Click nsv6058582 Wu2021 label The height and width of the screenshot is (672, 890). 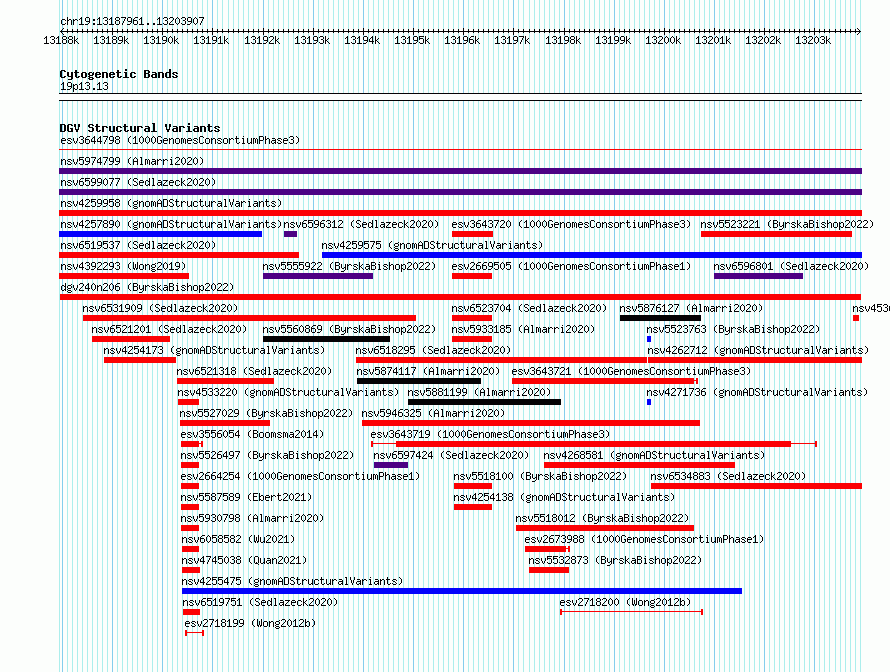(238, 539)
